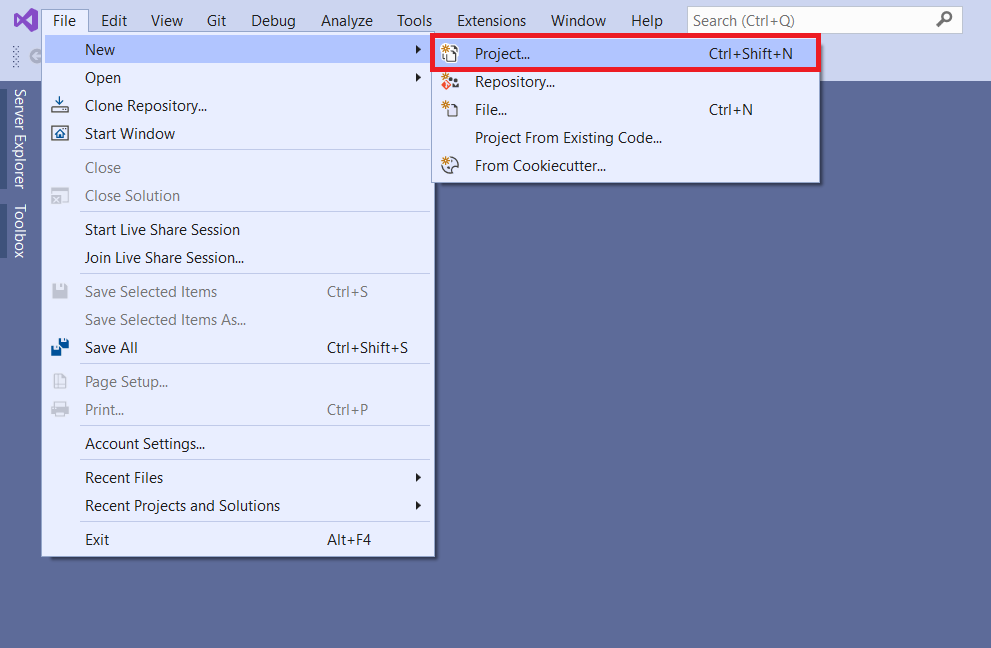This screenshot has height=648, width=991.
Task: Click the toolbar grip handle
Action: point(16,56)
